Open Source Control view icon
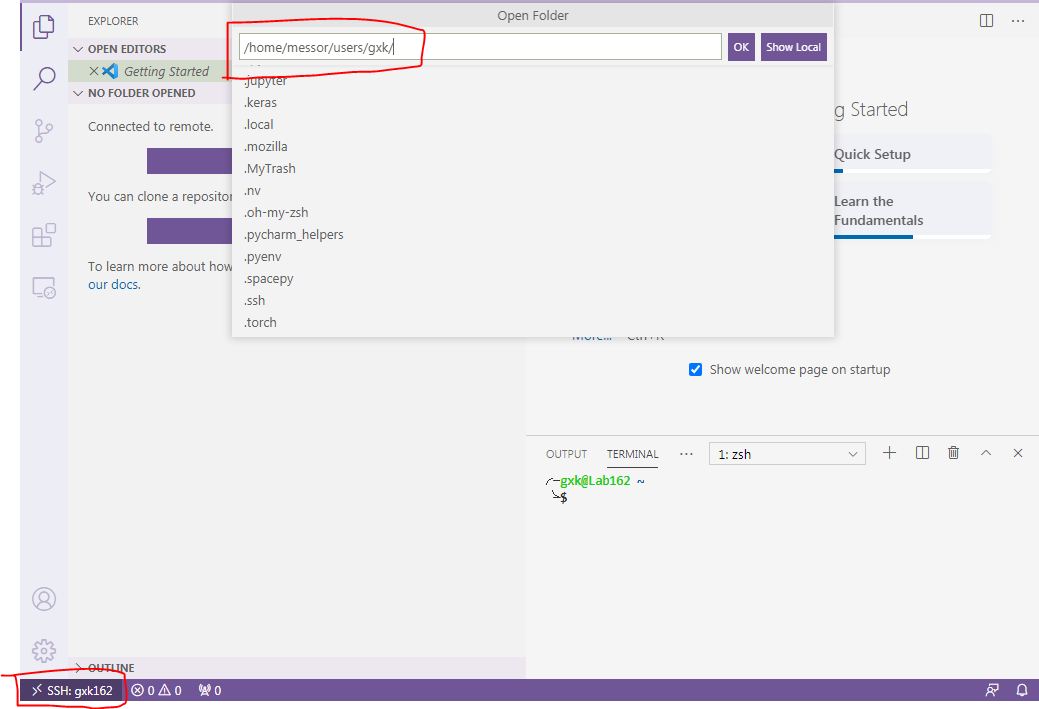The image size is (1039, 709). click(x=44, y=131)
